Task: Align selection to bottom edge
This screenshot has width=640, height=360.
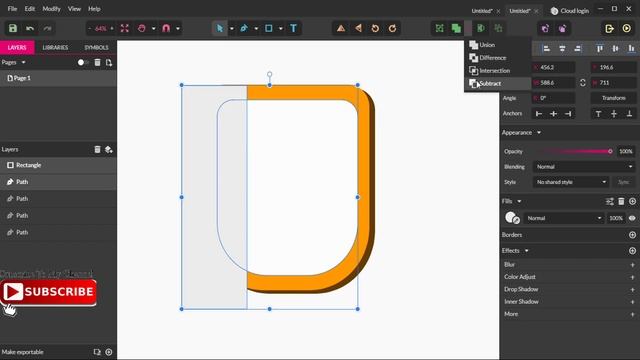Action: pos(631,49)
